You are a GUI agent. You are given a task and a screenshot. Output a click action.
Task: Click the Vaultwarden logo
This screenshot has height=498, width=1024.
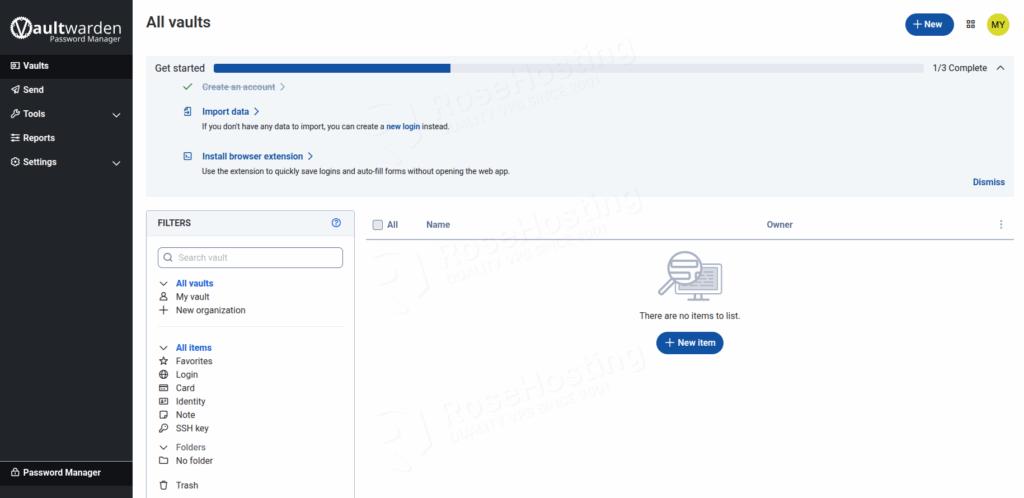pos(66,30)
